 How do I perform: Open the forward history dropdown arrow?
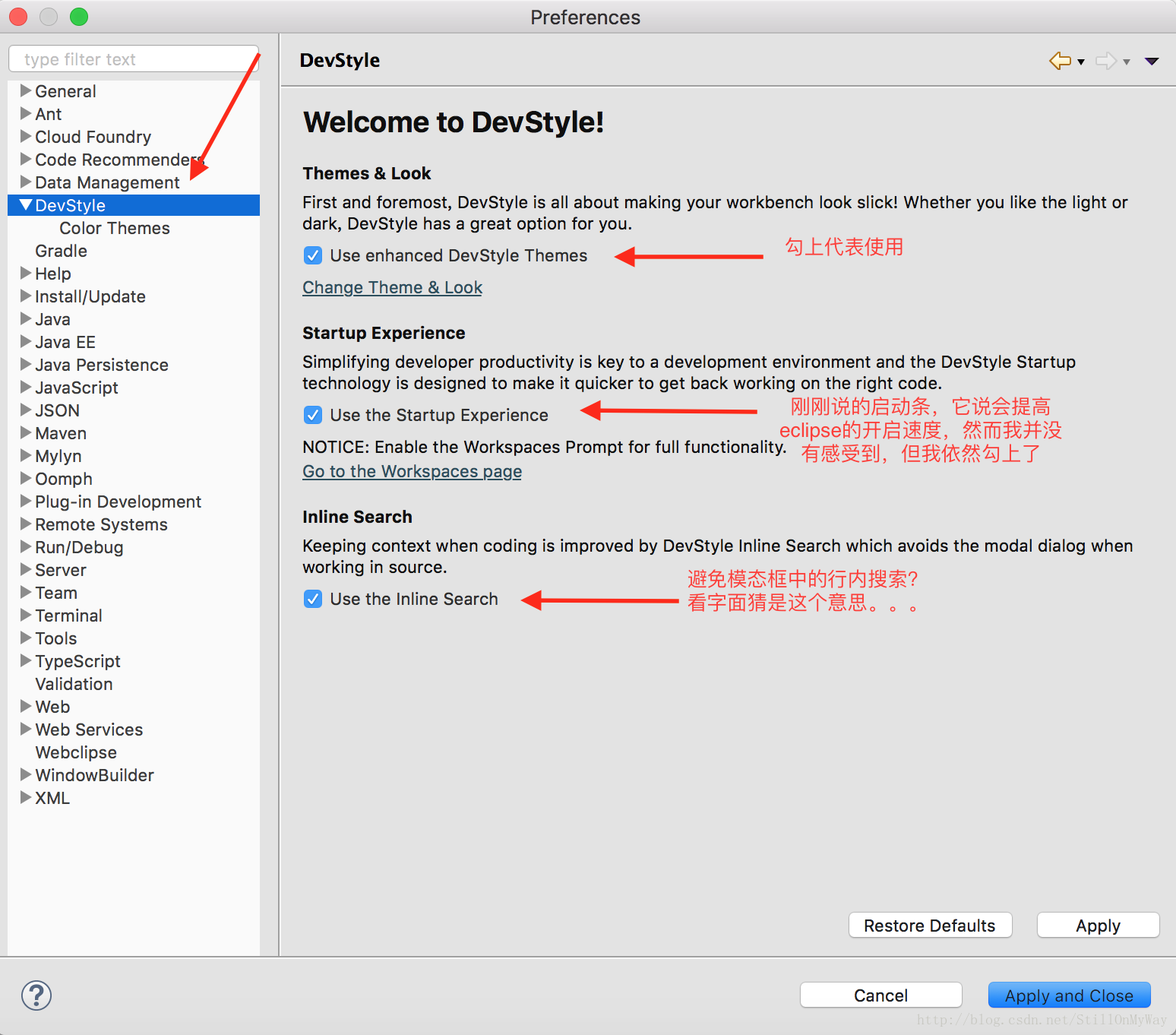(x=1127, y=62)
